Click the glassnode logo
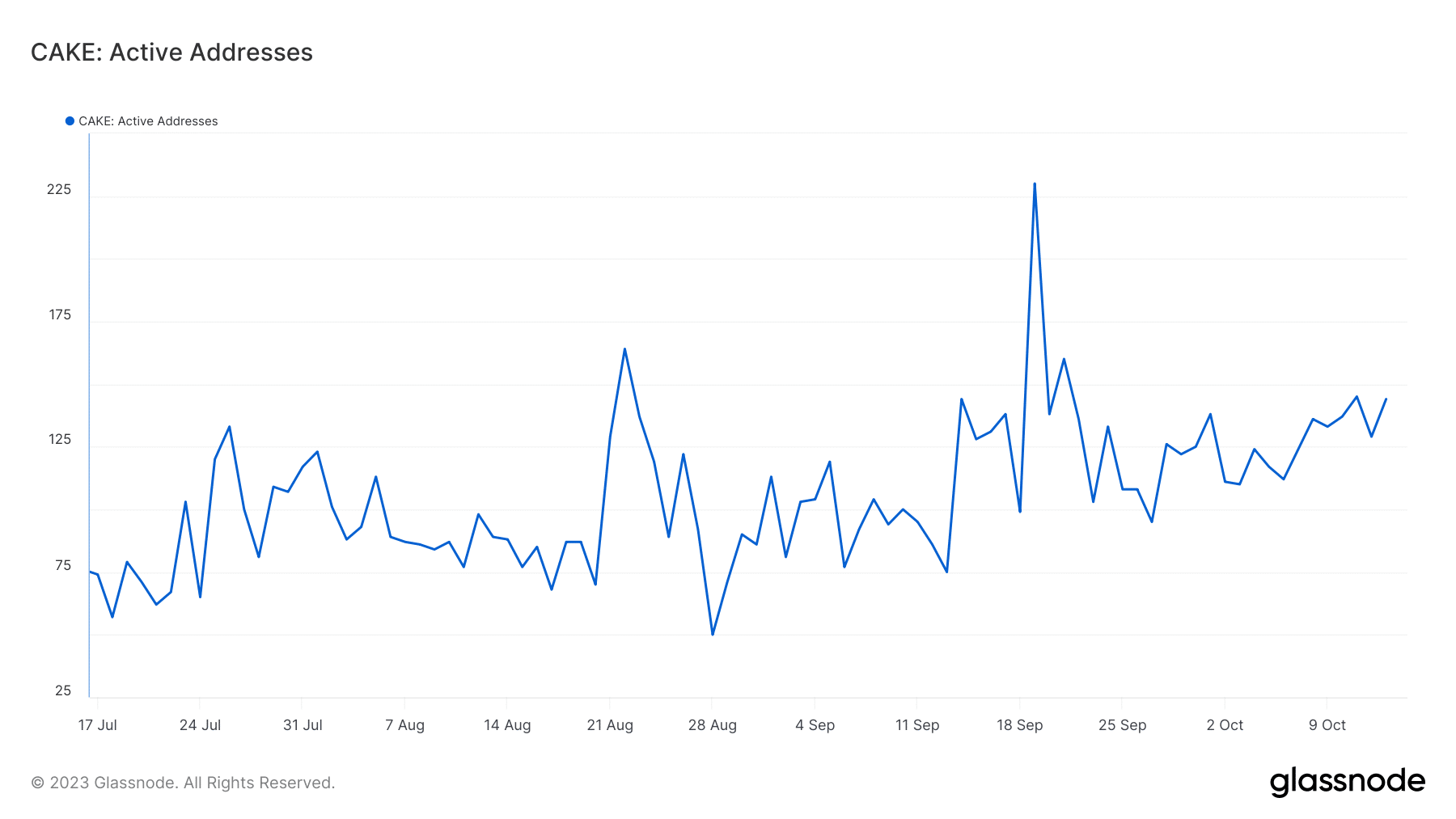1456x819 pixels. click(x=1348, y=782)
